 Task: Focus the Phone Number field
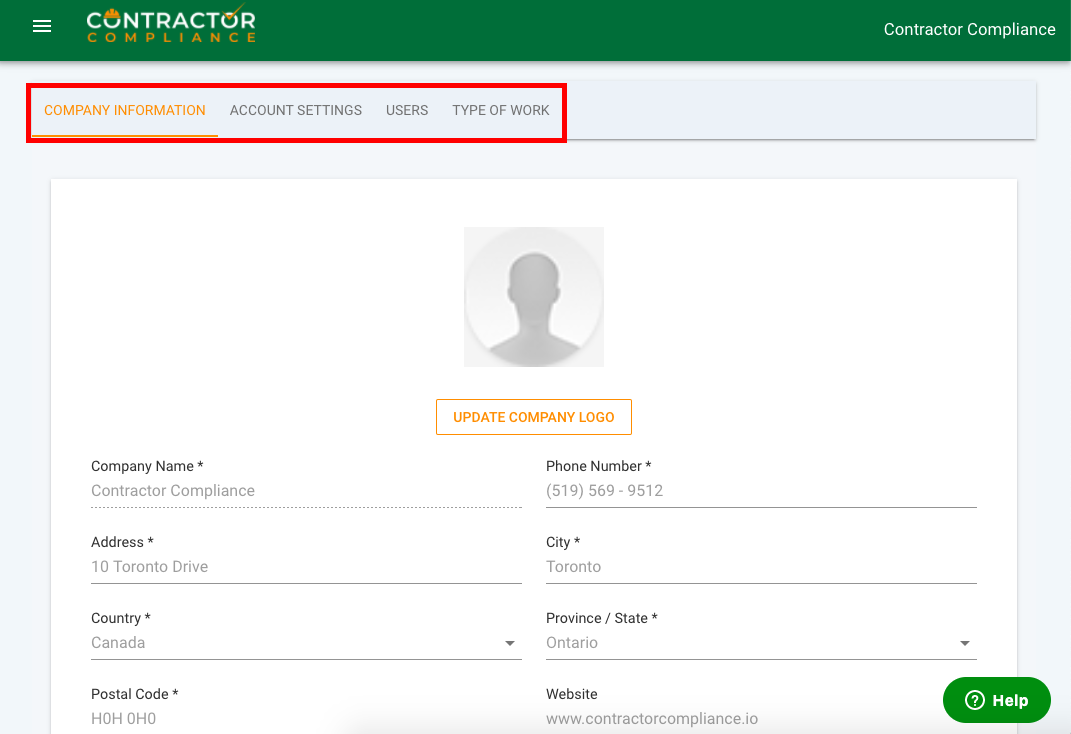click(x=760, y=491)
